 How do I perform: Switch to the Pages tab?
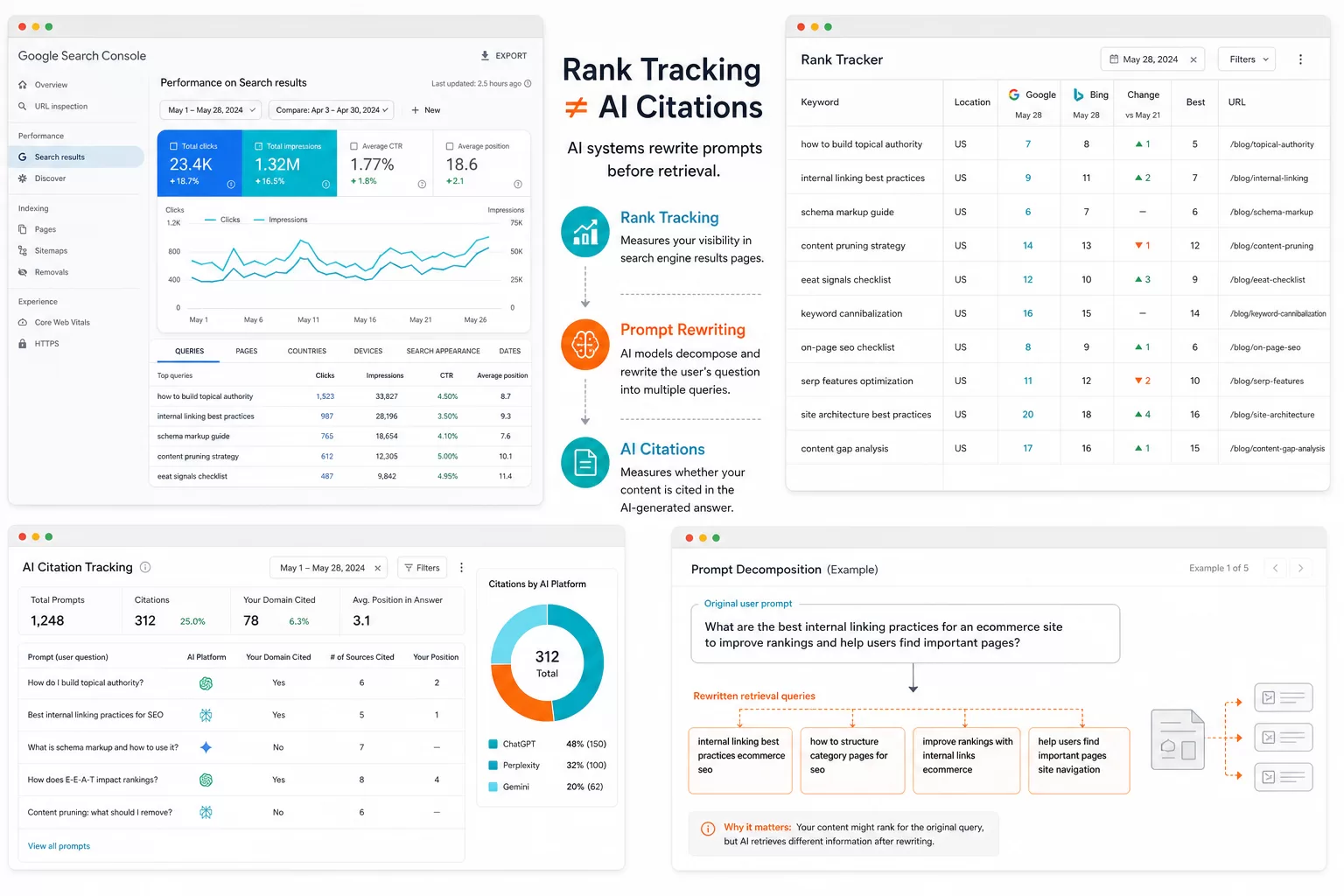coord(247,351)
